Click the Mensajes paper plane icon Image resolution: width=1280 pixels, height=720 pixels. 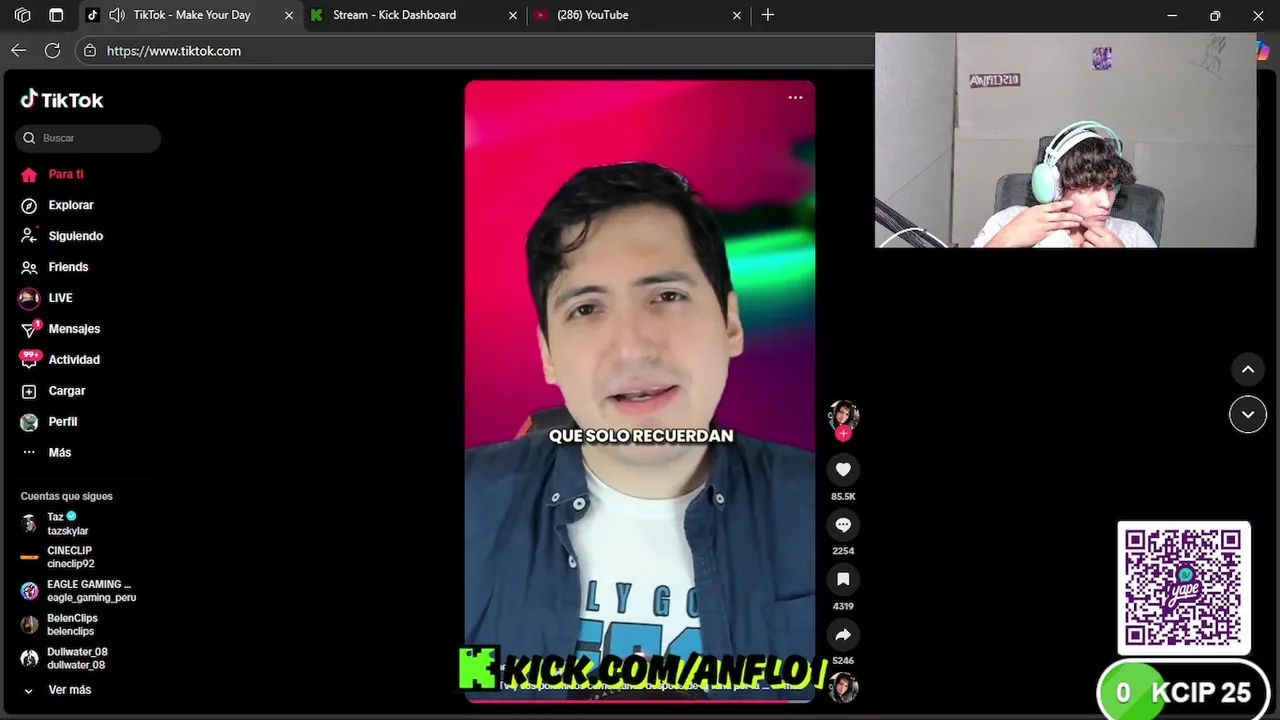[29, 329]
